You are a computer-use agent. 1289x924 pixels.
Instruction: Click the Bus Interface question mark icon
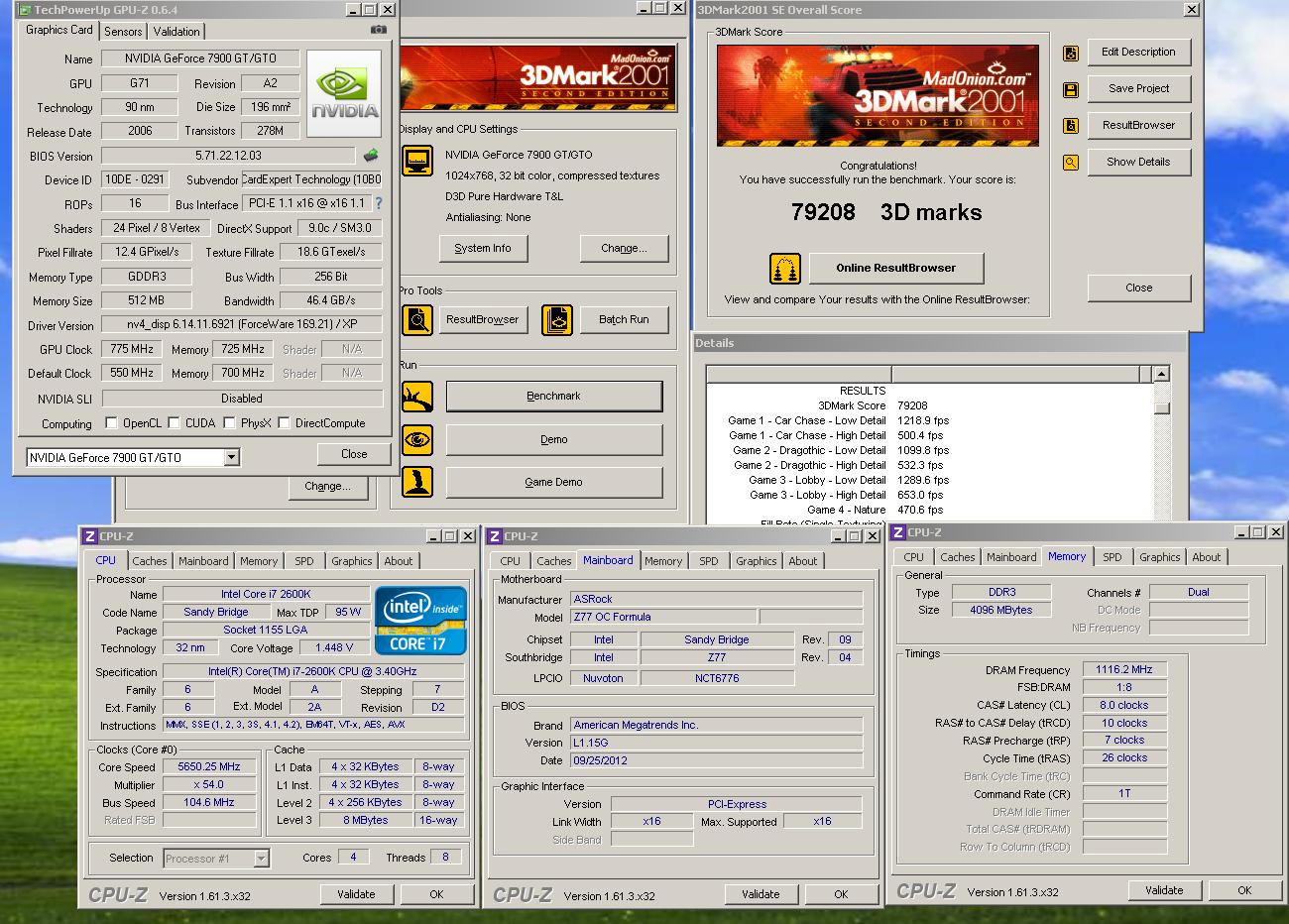(x=378, y=203)
